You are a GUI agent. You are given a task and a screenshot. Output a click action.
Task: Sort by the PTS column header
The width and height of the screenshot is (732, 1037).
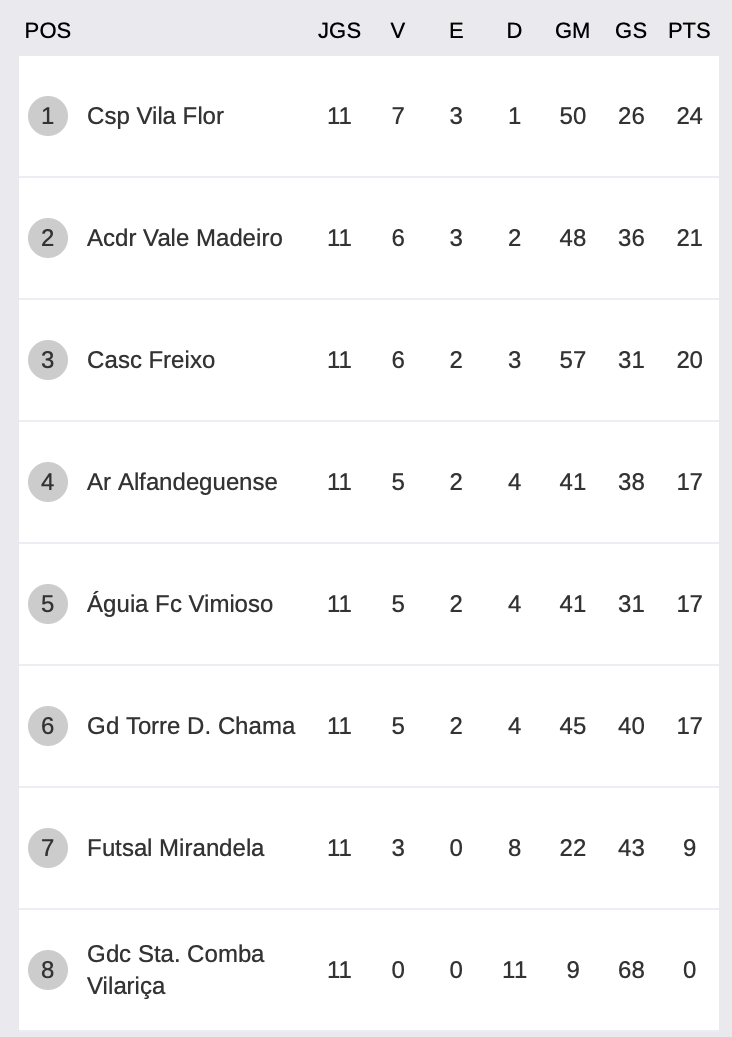[x=689, y=30]
